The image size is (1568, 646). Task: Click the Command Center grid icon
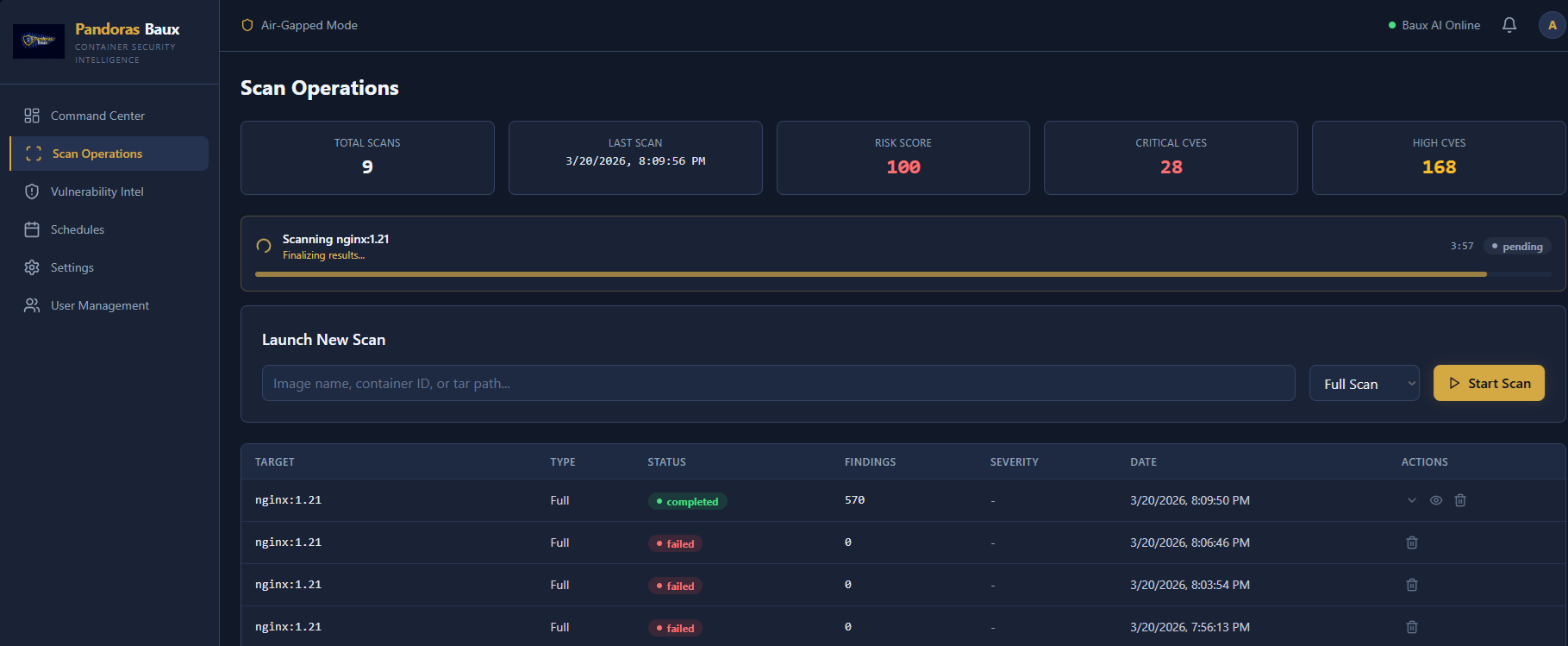(x=32, y=116)
